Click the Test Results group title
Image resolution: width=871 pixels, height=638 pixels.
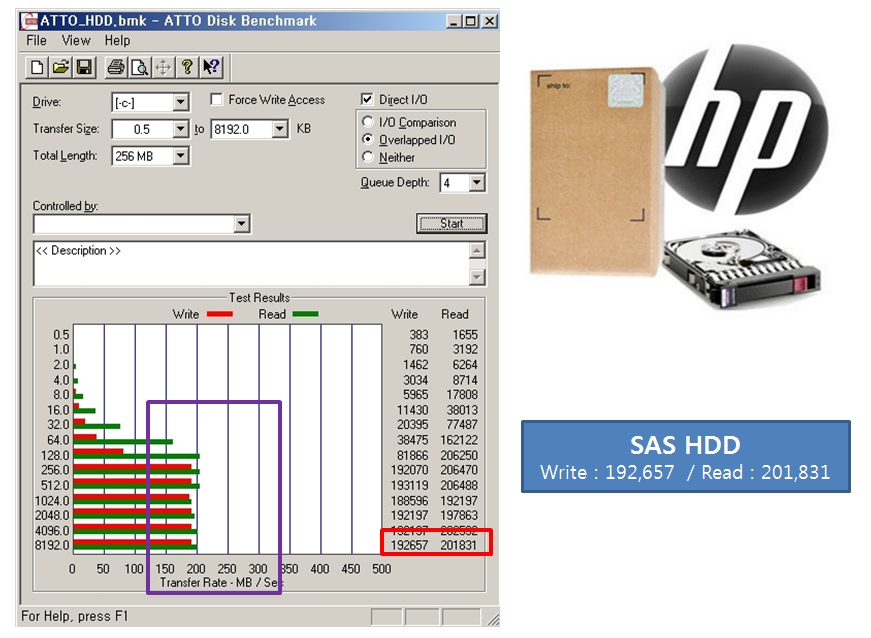(x=259, y=298)
